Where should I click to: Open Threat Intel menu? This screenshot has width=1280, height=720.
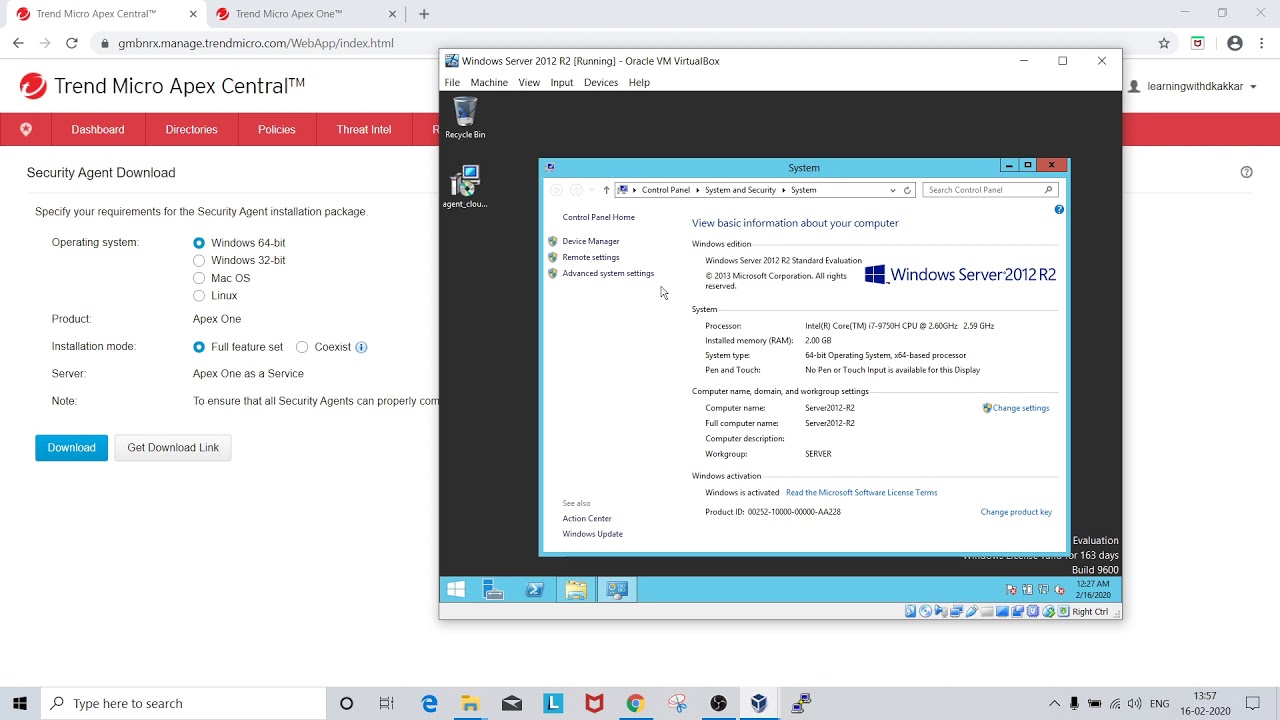tap(364, 129)
